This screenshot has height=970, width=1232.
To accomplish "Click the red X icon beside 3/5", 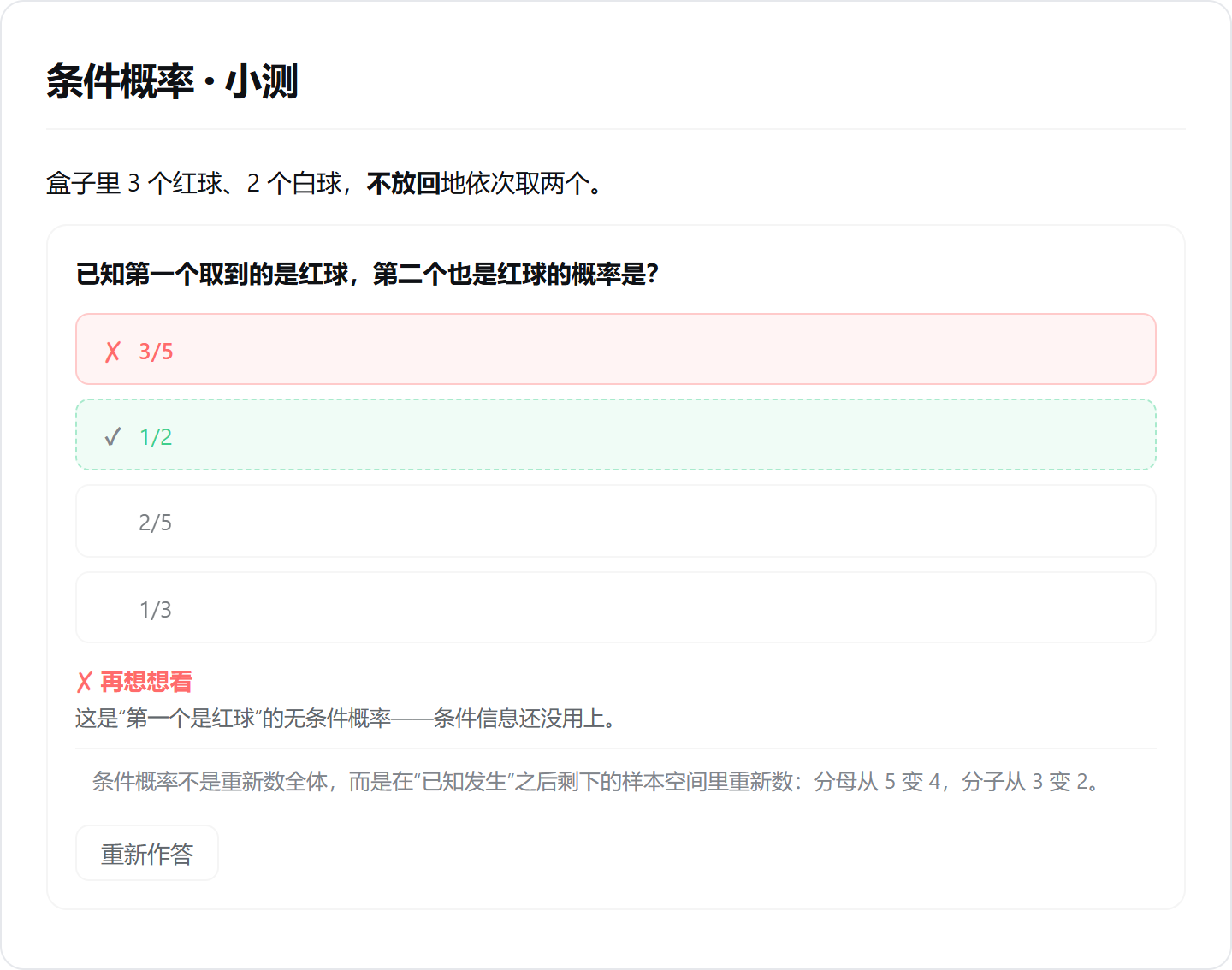I will tap(113, 352).
